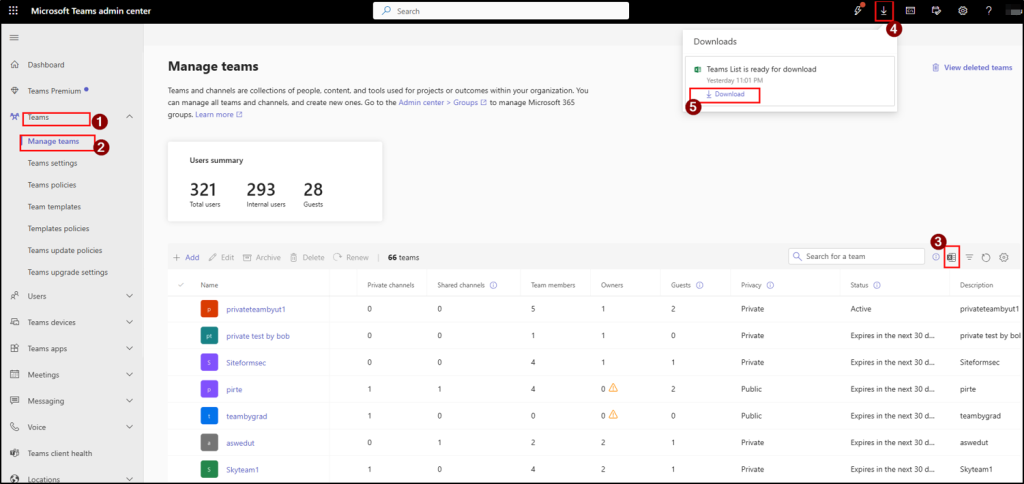Click the View deleted teams link
Screen dimensions: 1024x484
972,67
